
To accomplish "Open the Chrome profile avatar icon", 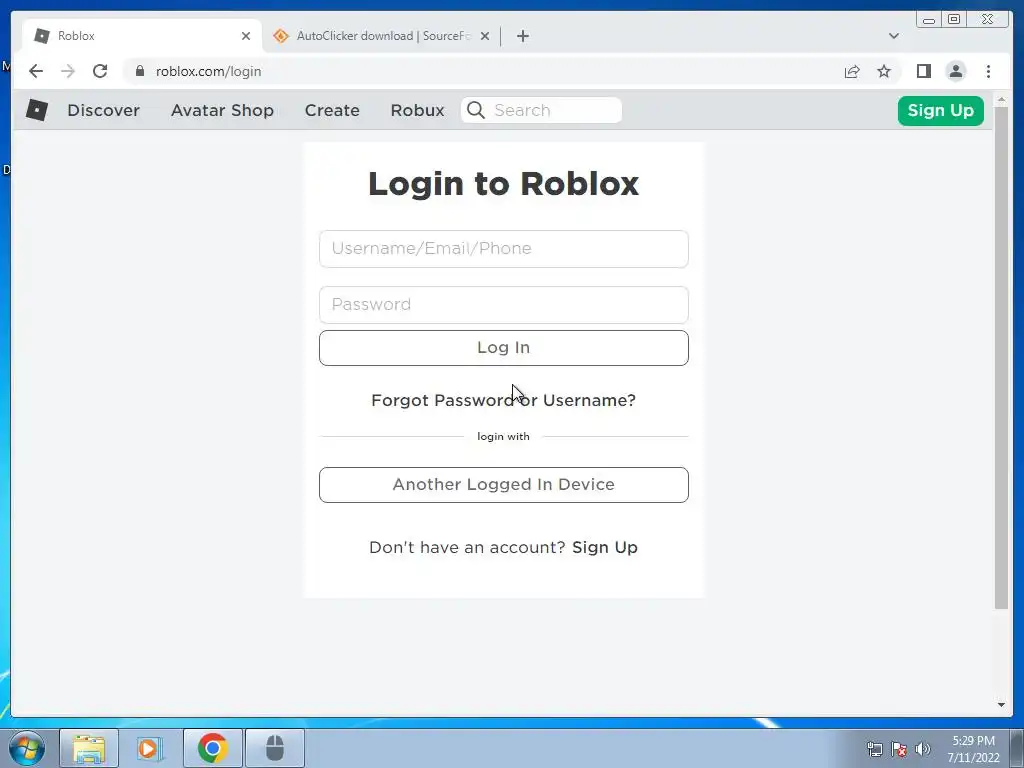I will pos(955,71).
